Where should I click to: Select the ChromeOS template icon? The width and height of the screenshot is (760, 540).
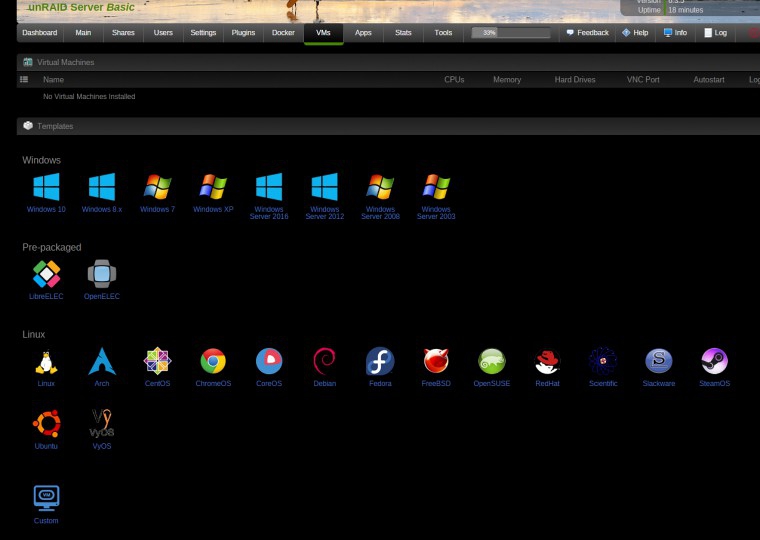213,361
